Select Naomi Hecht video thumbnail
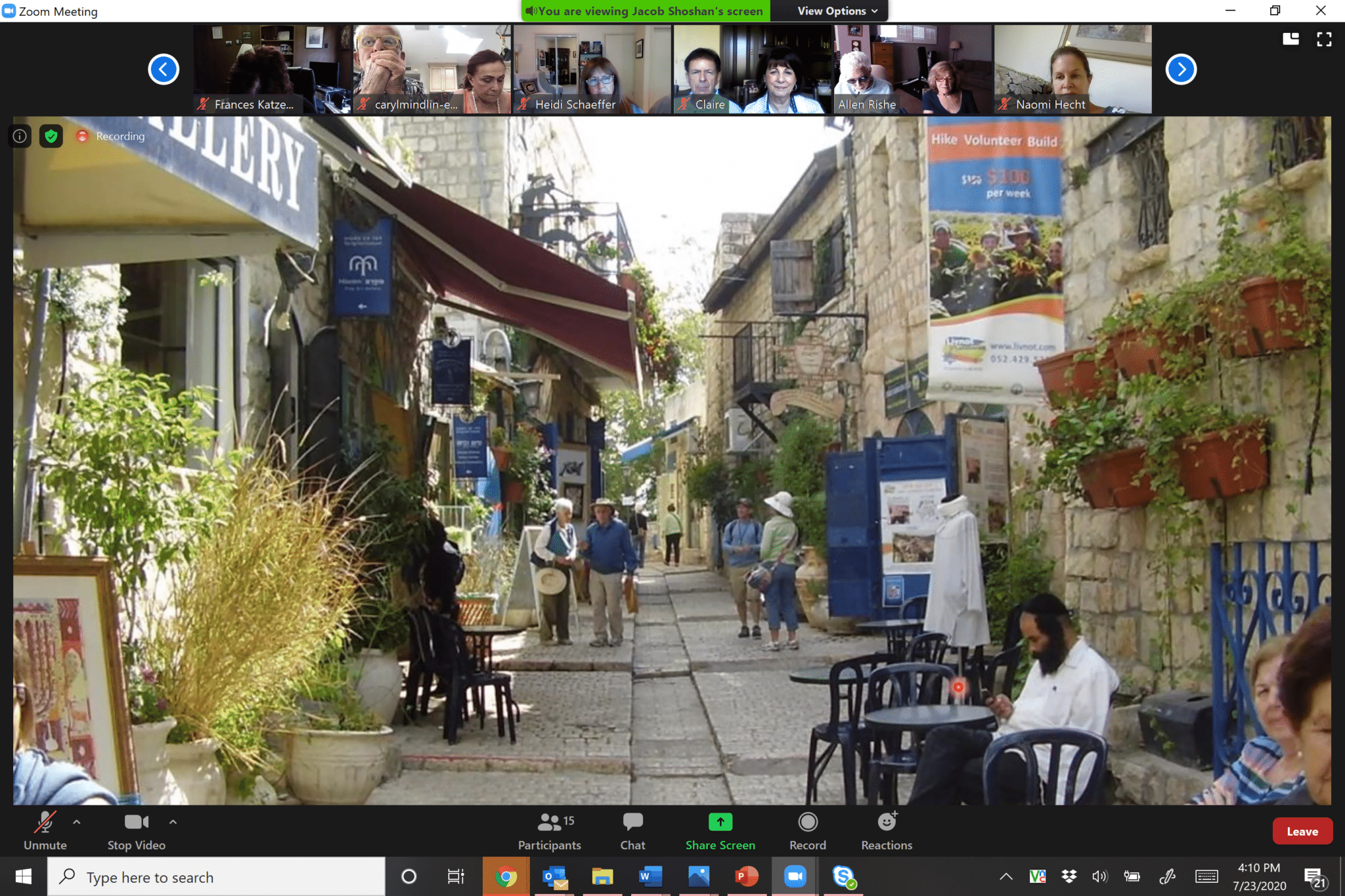Image resolution: width=1345 pixels, height=896 pixels. click(x=1073, y=69)
